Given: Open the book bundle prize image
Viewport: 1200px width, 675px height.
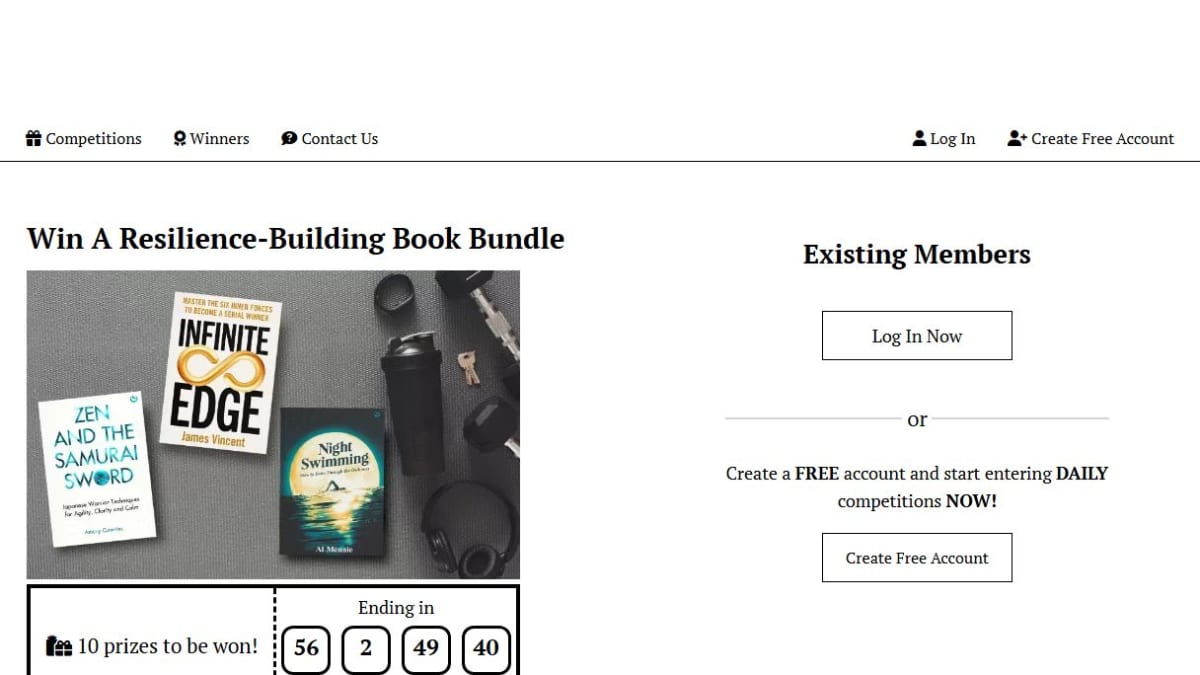Looking at the screenshot, I should 273,425.
